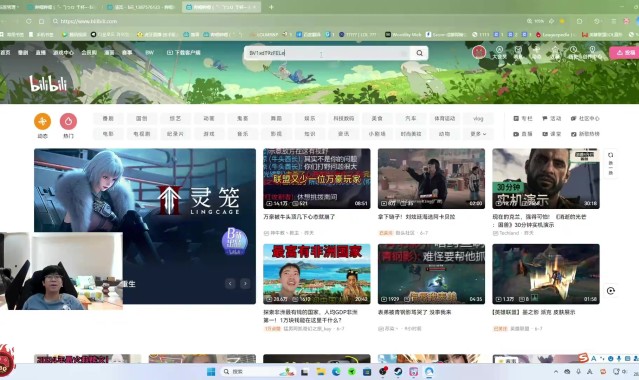Screen dimensions: 639x380
Task: Select 游戏中心 in the top navigation
Action: click(63, 53)
